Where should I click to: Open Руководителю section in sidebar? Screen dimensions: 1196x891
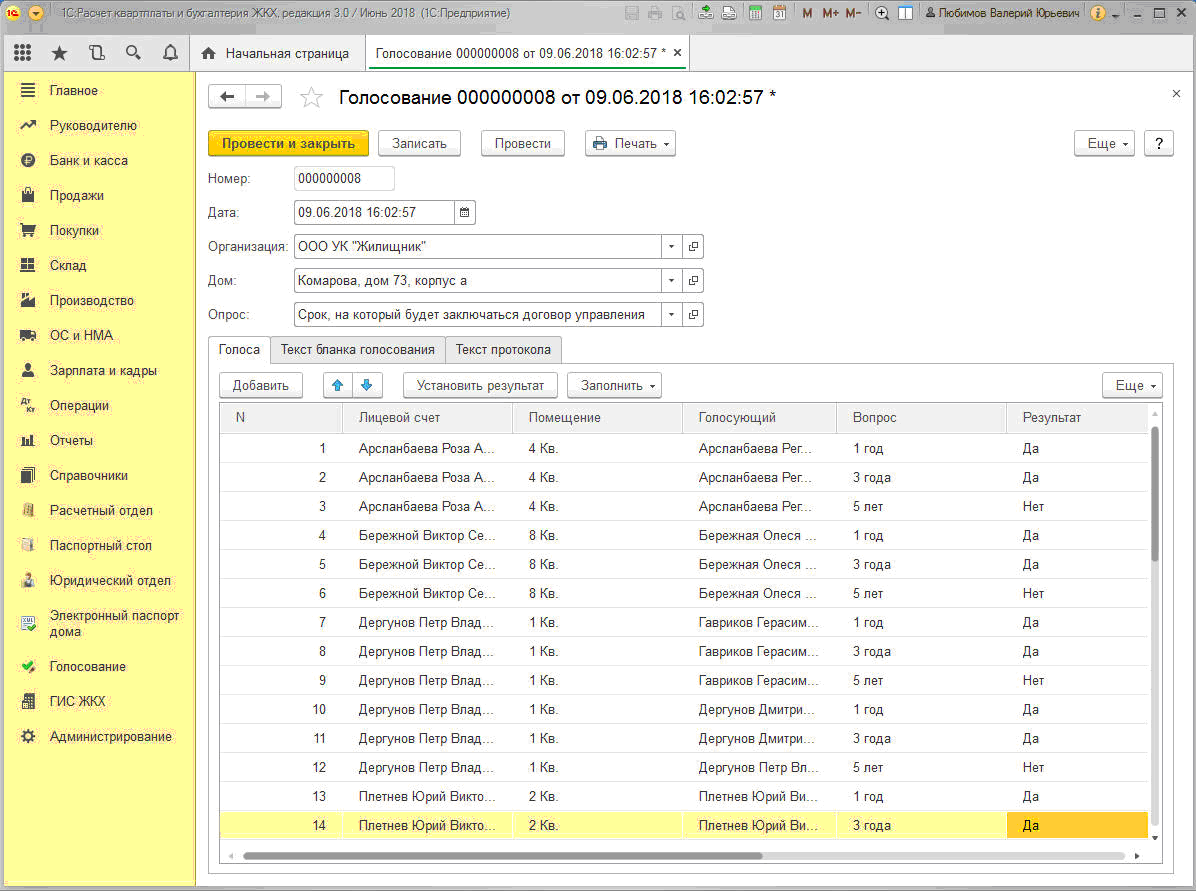tap(93, 125)
